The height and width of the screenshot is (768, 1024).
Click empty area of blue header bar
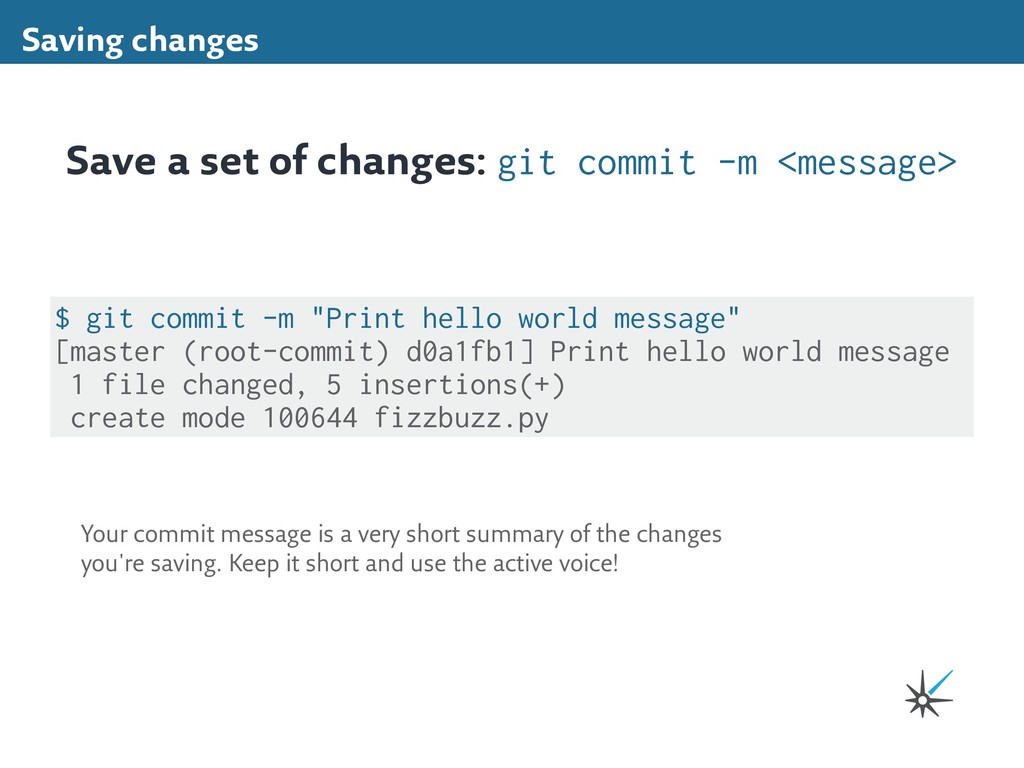point(640,32)
